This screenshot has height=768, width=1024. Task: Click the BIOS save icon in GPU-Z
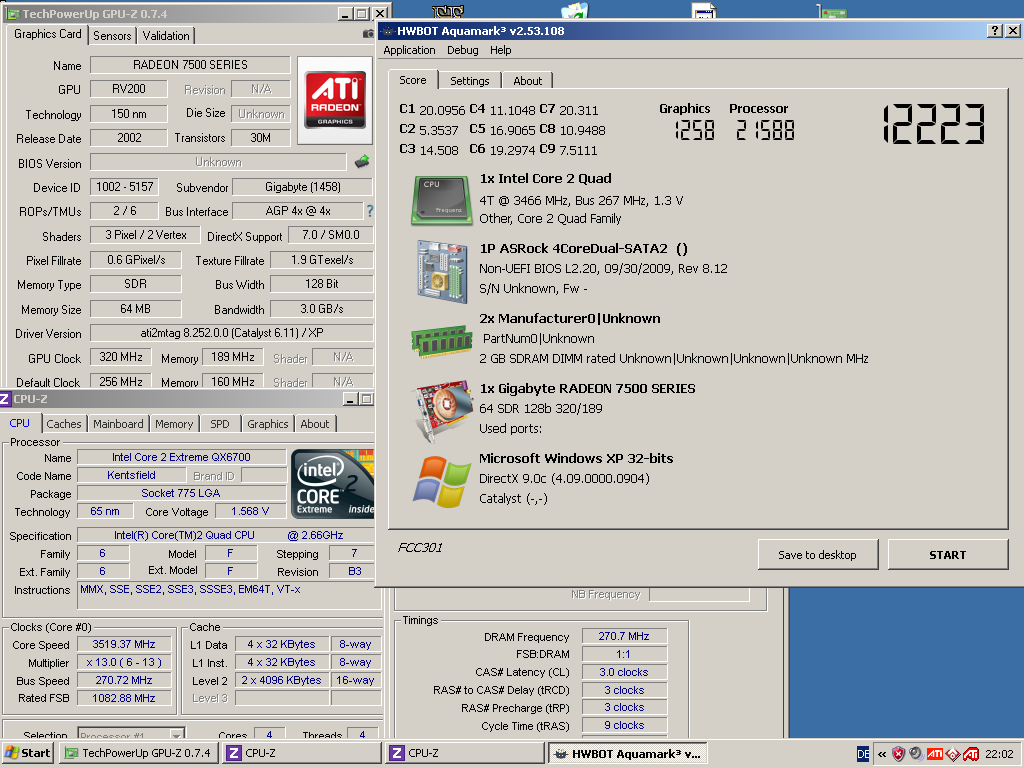click(362, 161)
